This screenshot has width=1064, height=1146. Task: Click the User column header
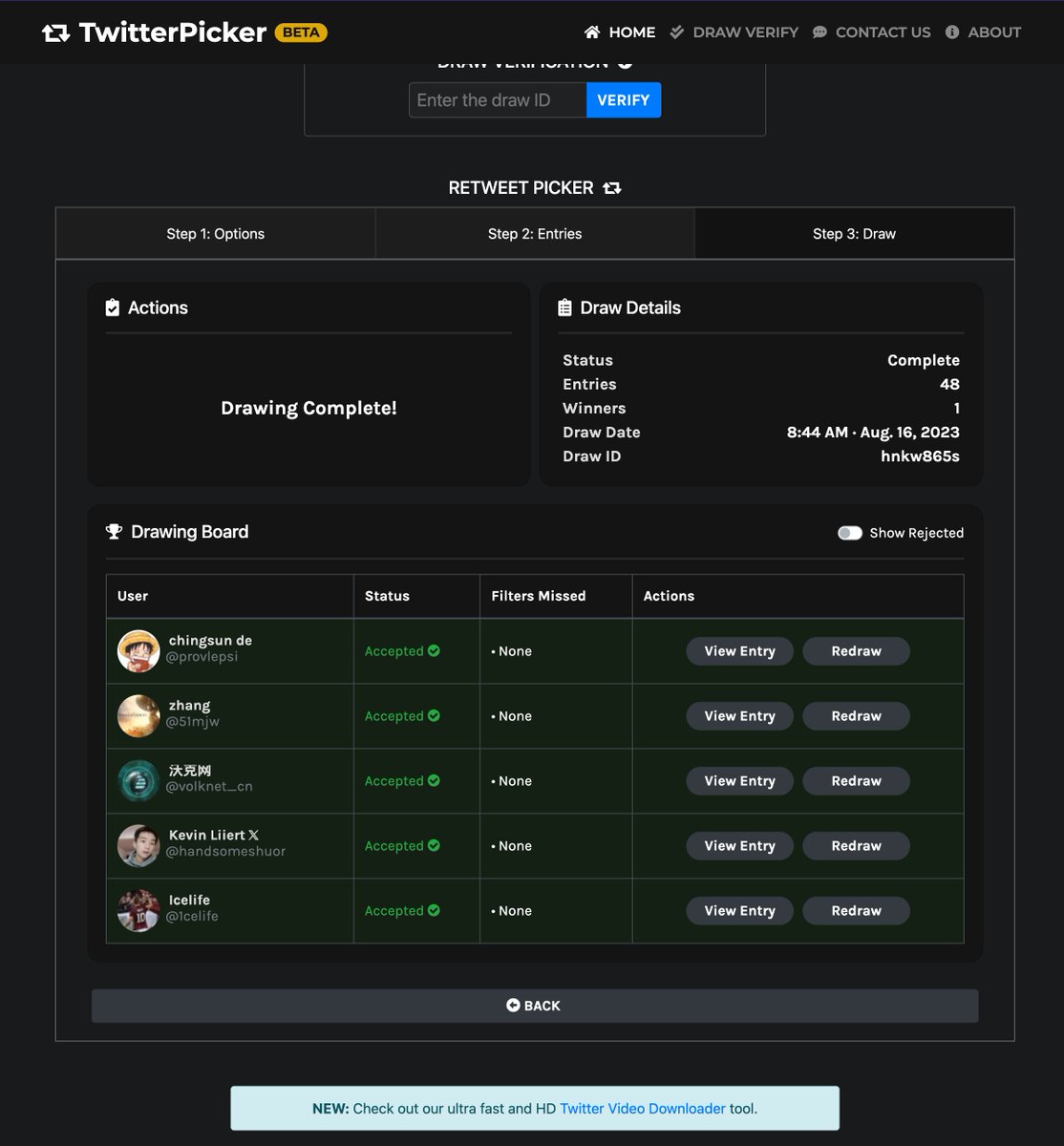(133, 596)
